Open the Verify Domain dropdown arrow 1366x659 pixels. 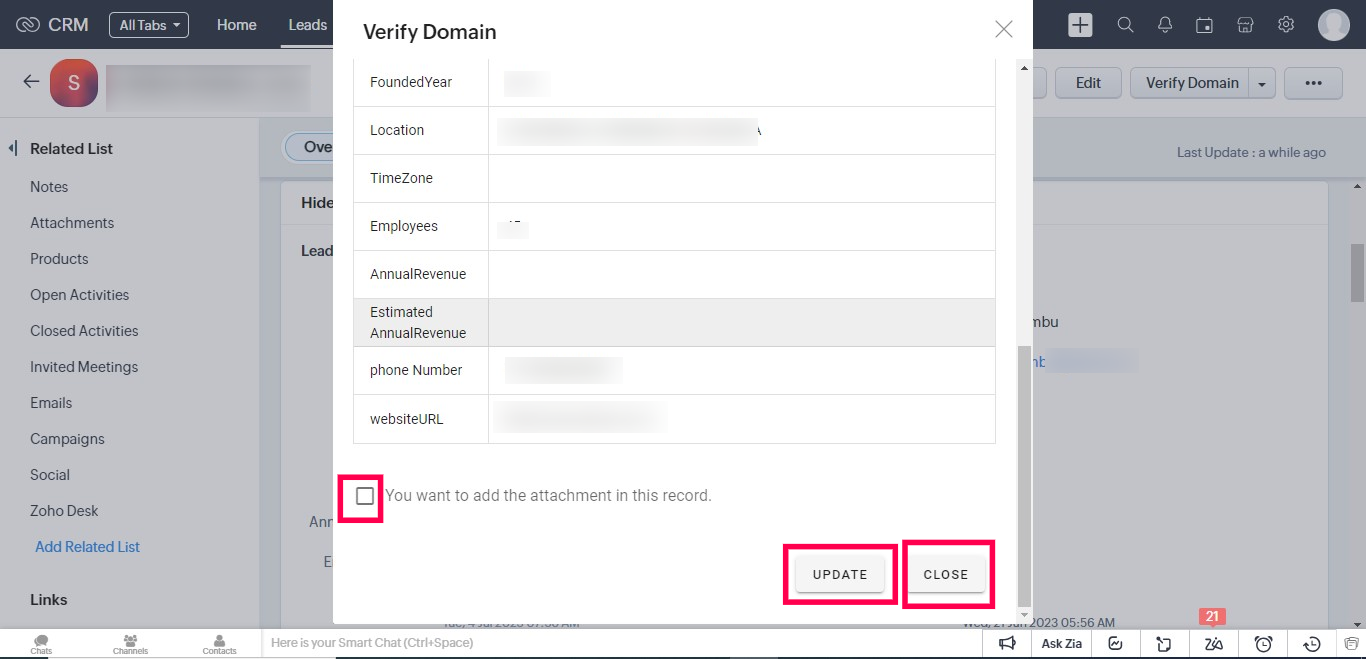[x=1262, y=84]
